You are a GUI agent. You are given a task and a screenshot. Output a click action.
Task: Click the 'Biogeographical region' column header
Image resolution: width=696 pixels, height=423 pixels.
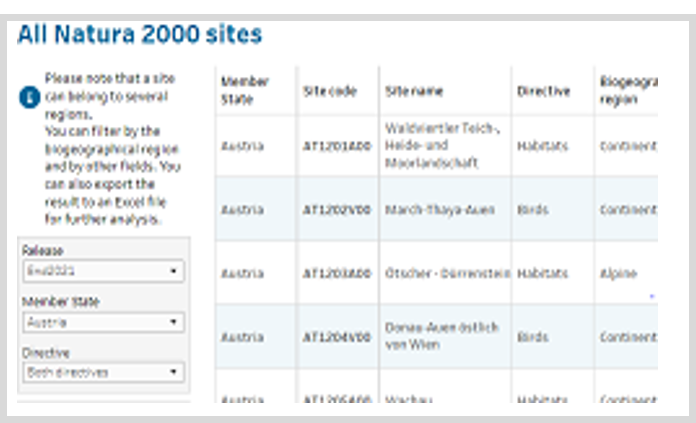coord(628,91)
